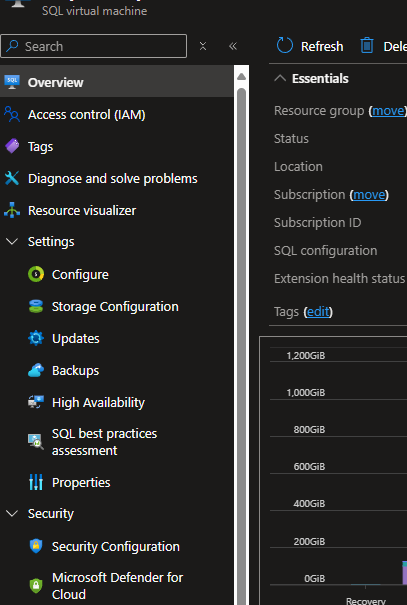Image resolution: width=407 pixels, height=605 pixels.
Task: Open the Resource visualizer page
Action: [x=117, y=210]
